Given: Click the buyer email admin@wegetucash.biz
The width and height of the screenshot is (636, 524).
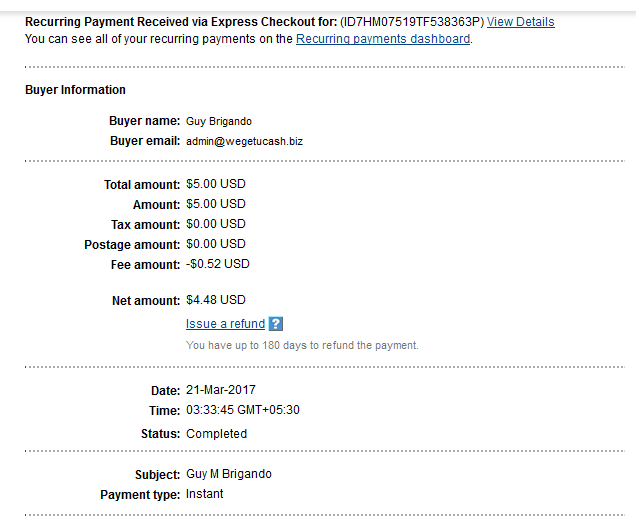Looking at the screenshot, I should tap(244, 141).
